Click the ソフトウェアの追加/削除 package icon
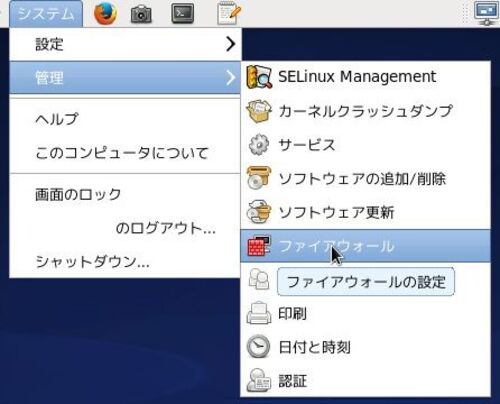500x404 pixels. [x=258, y=179]
